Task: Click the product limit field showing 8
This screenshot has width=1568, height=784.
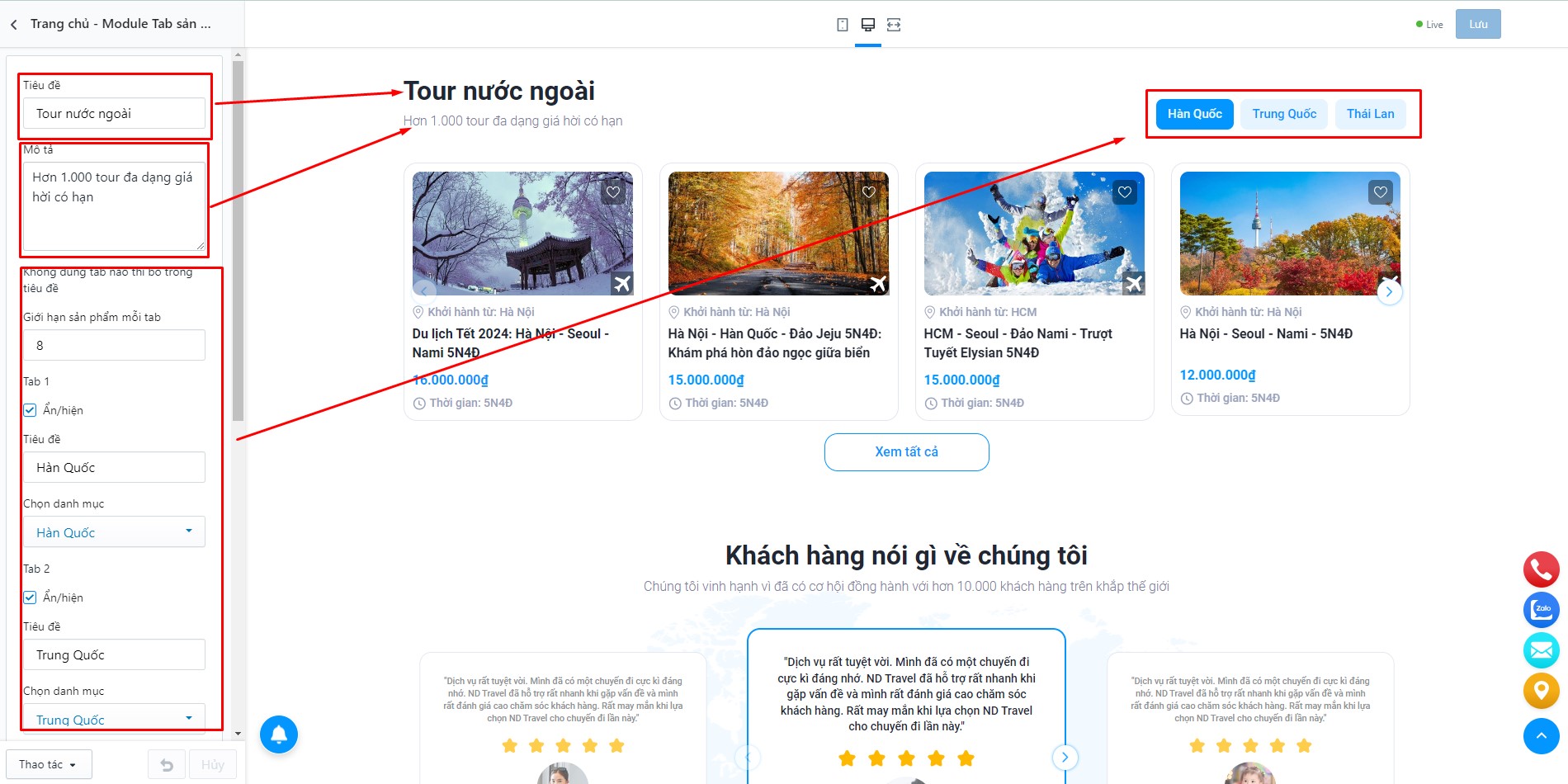Action: pyautogui.click(x=114, y=346)
